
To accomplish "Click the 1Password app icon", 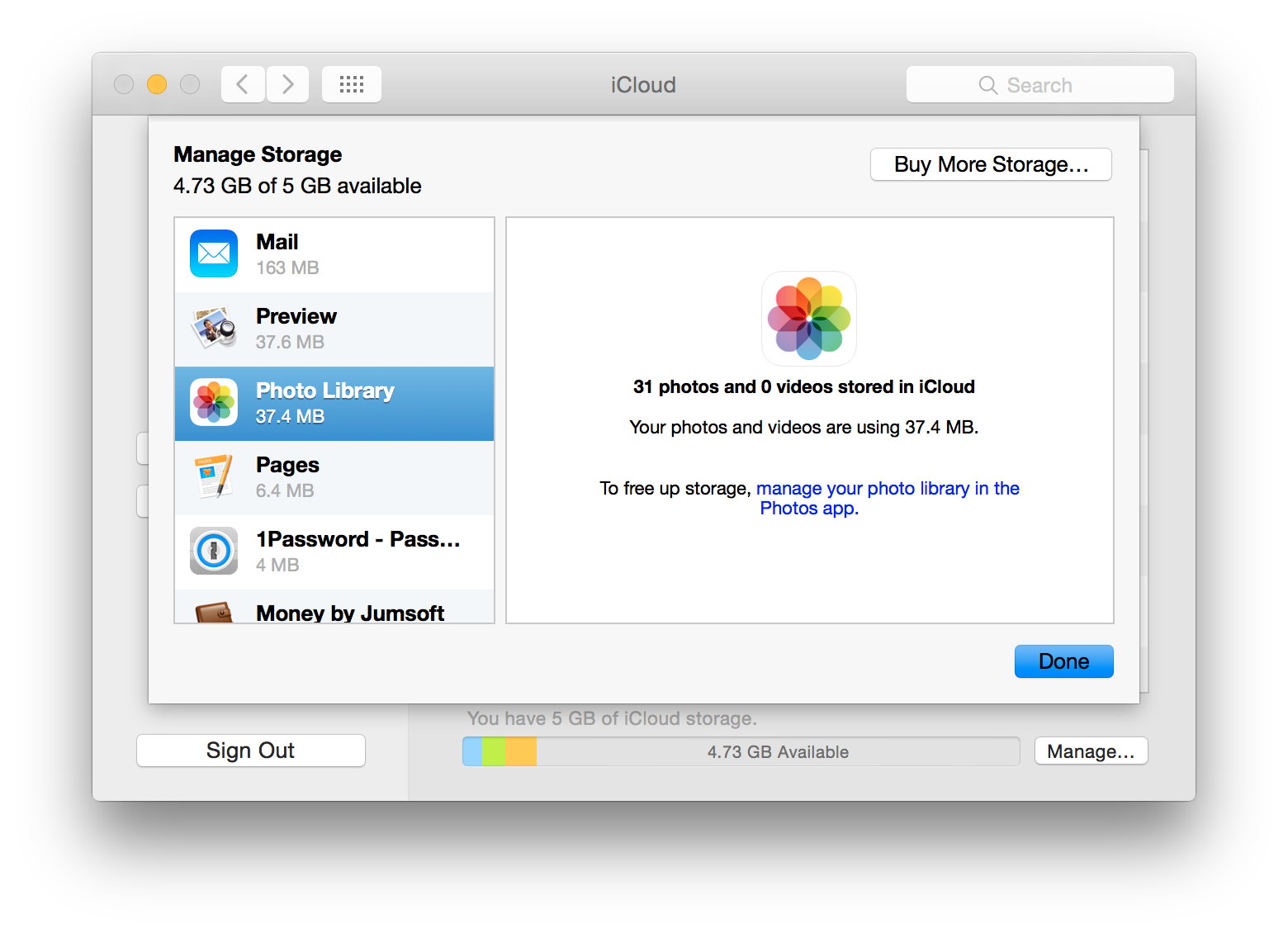I will [x=213, y=551].
